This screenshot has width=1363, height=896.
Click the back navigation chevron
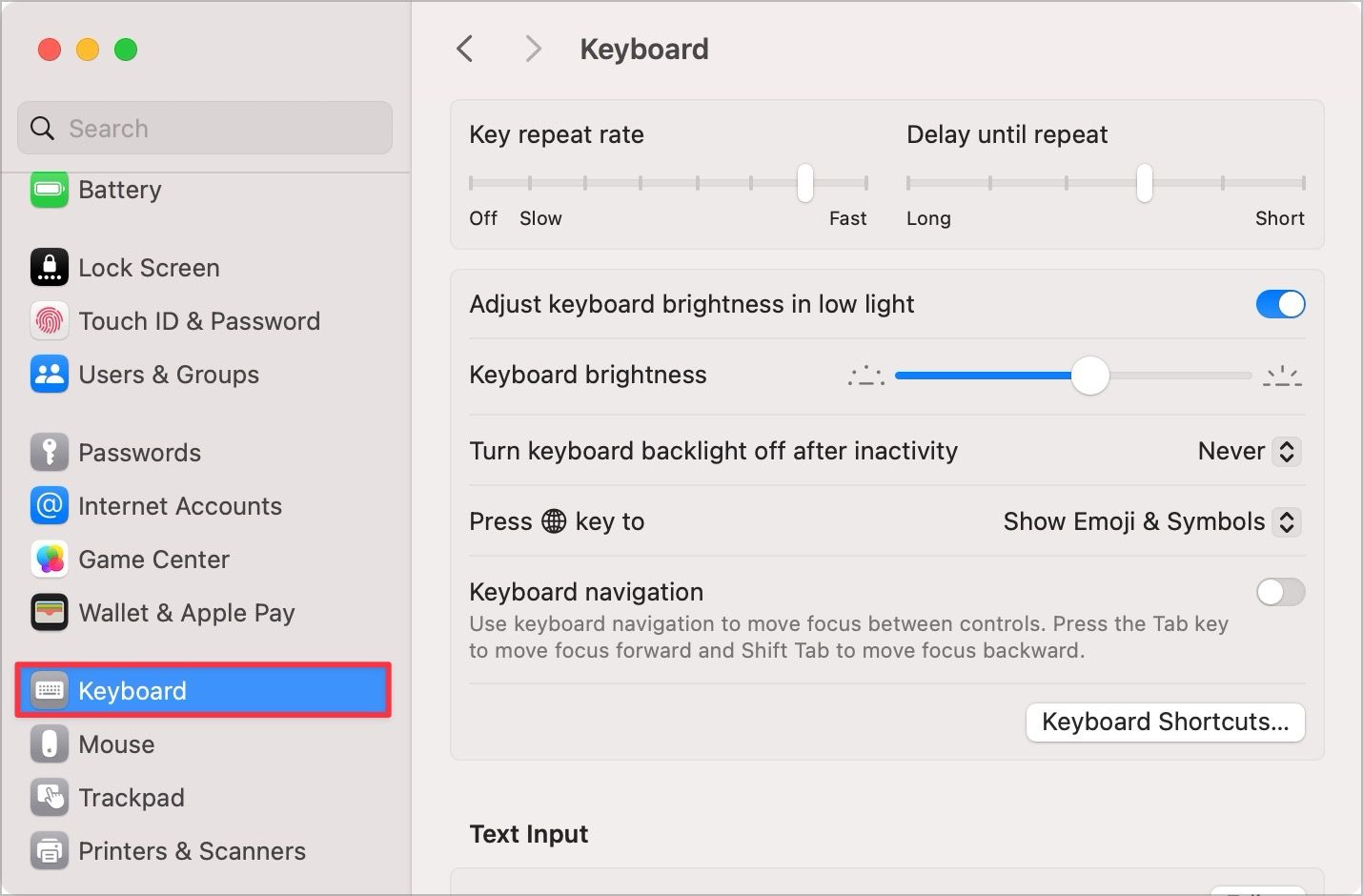[464, 48]
